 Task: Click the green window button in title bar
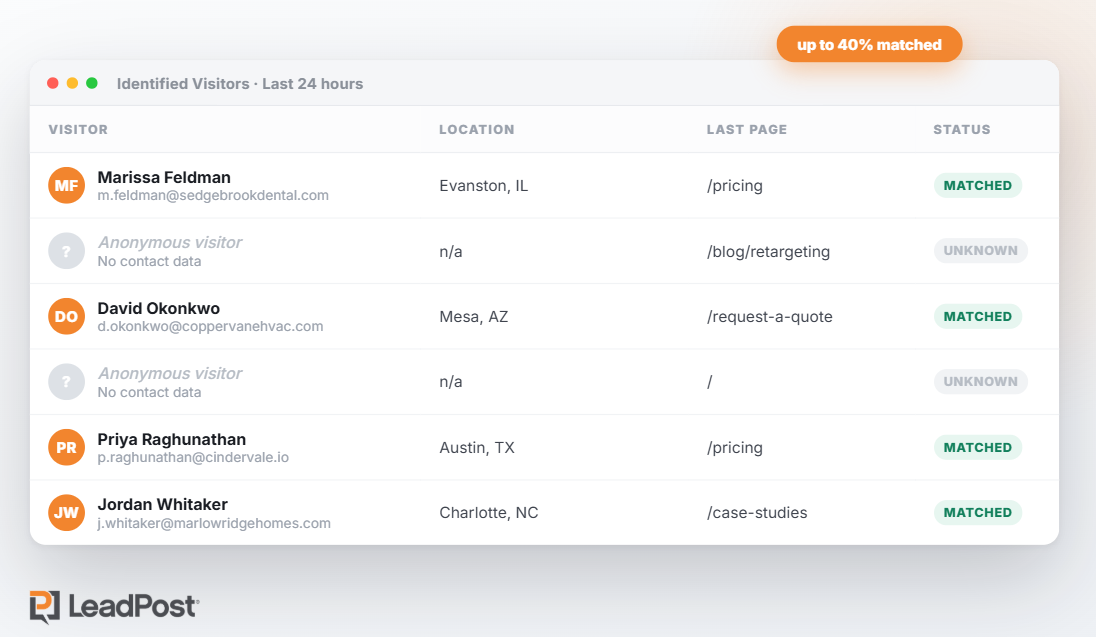(x=92, y=83)
